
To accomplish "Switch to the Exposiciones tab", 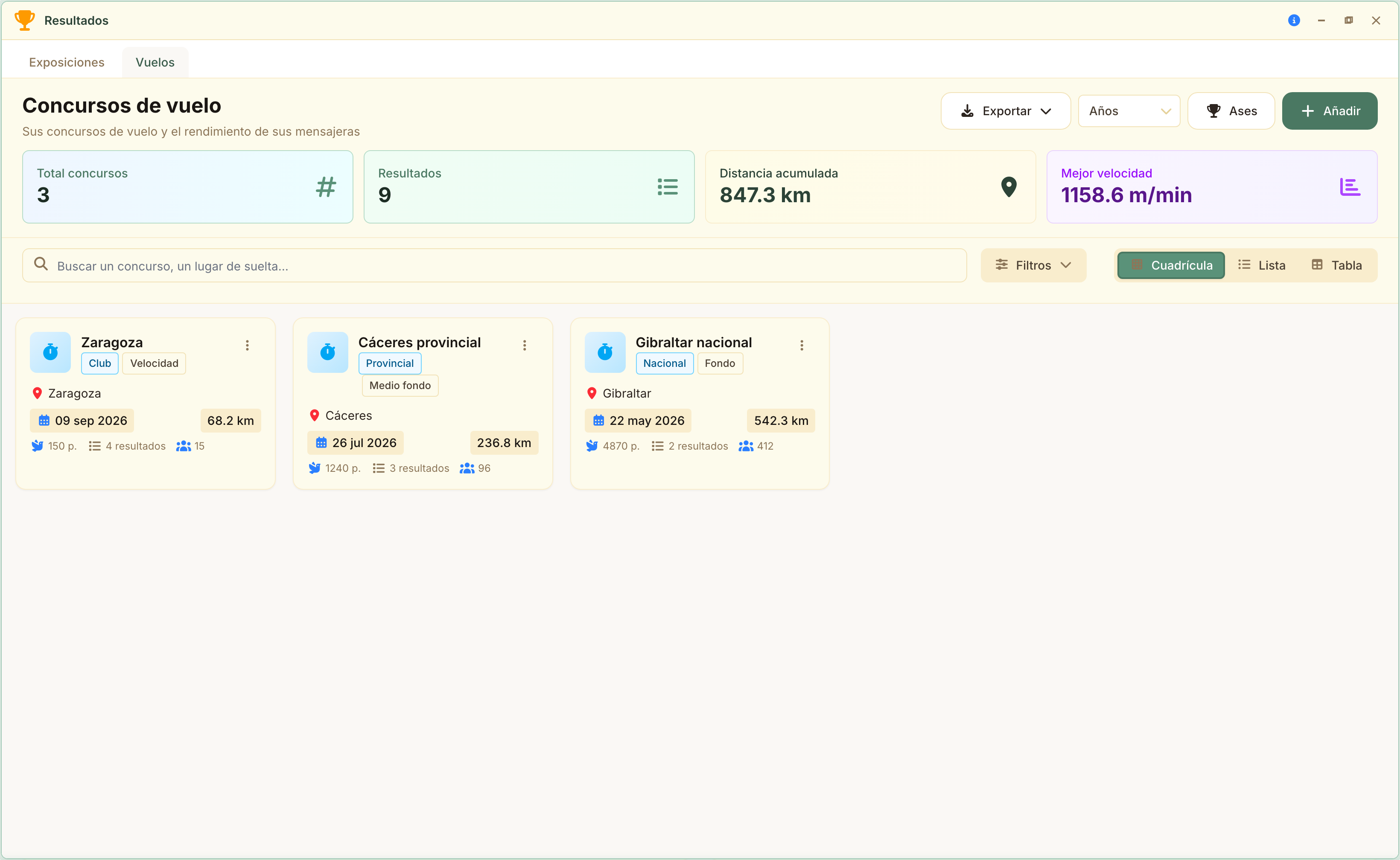I will tap(67, 62).
